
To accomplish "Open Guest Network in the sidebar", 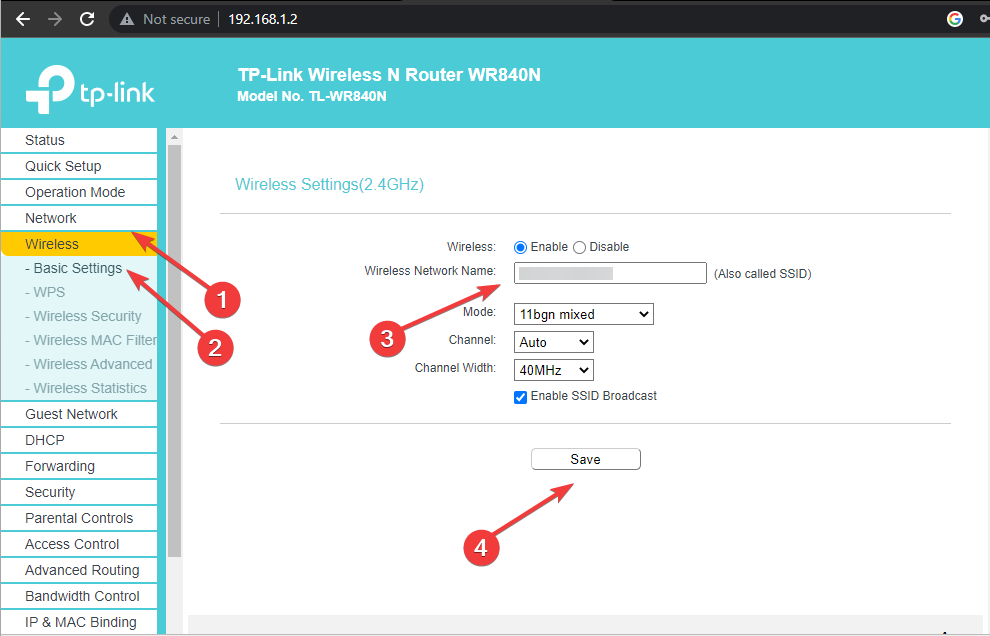I will point(79,414).
